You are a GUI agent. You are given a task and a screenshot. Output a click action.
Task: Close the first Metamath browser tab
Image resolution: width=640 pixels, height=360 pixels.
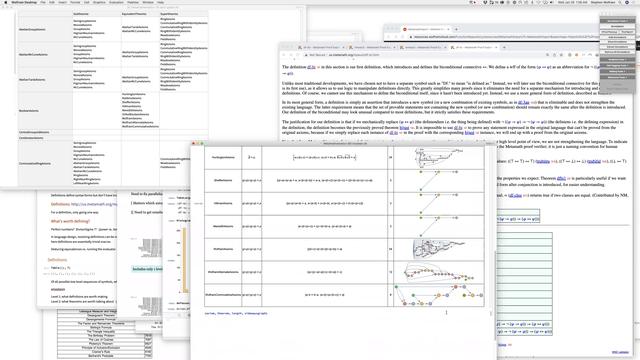pyautogui.click(x=343, y=47)
